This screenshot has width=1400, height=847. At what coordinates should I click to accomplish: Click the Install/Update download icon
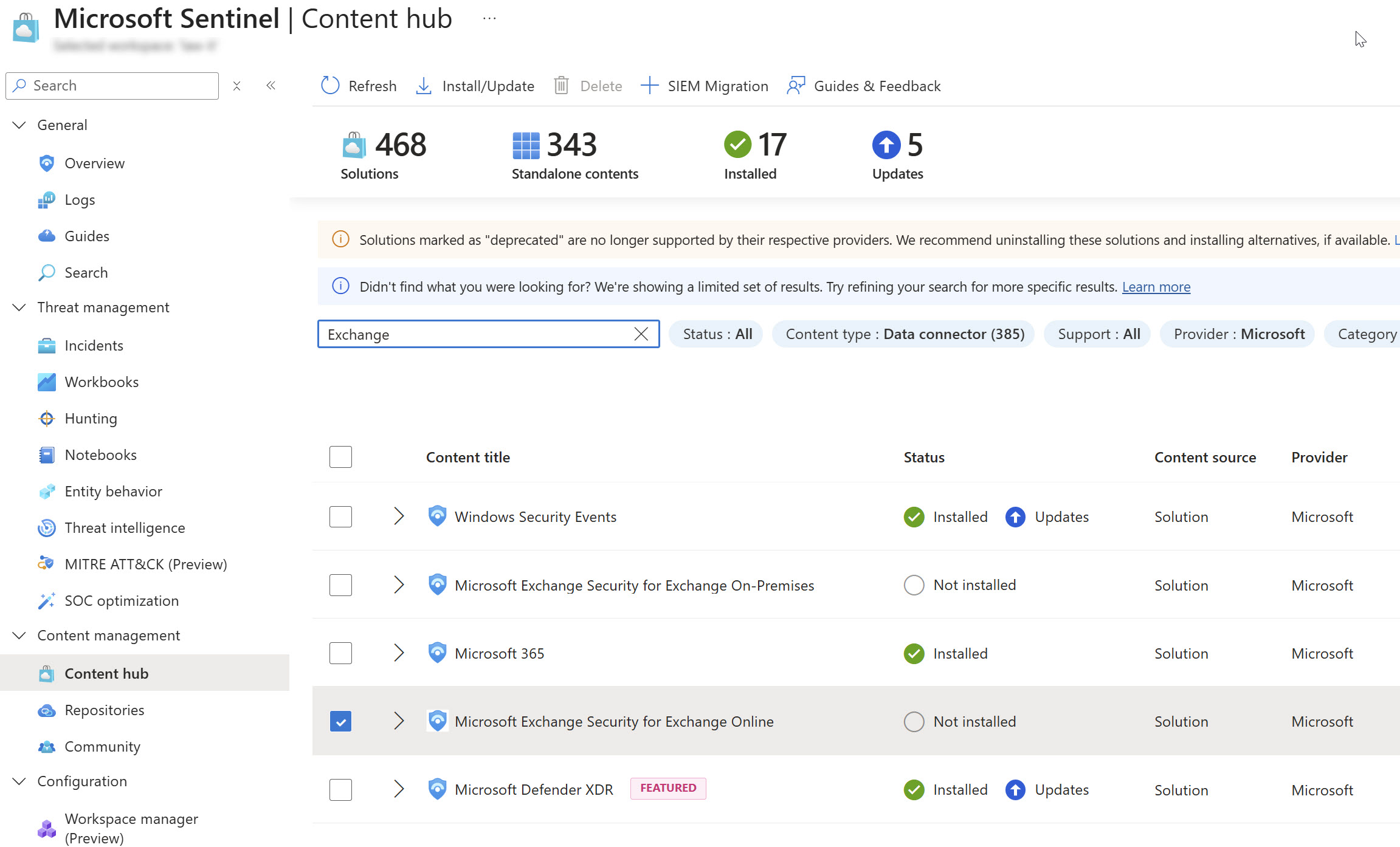424,86
